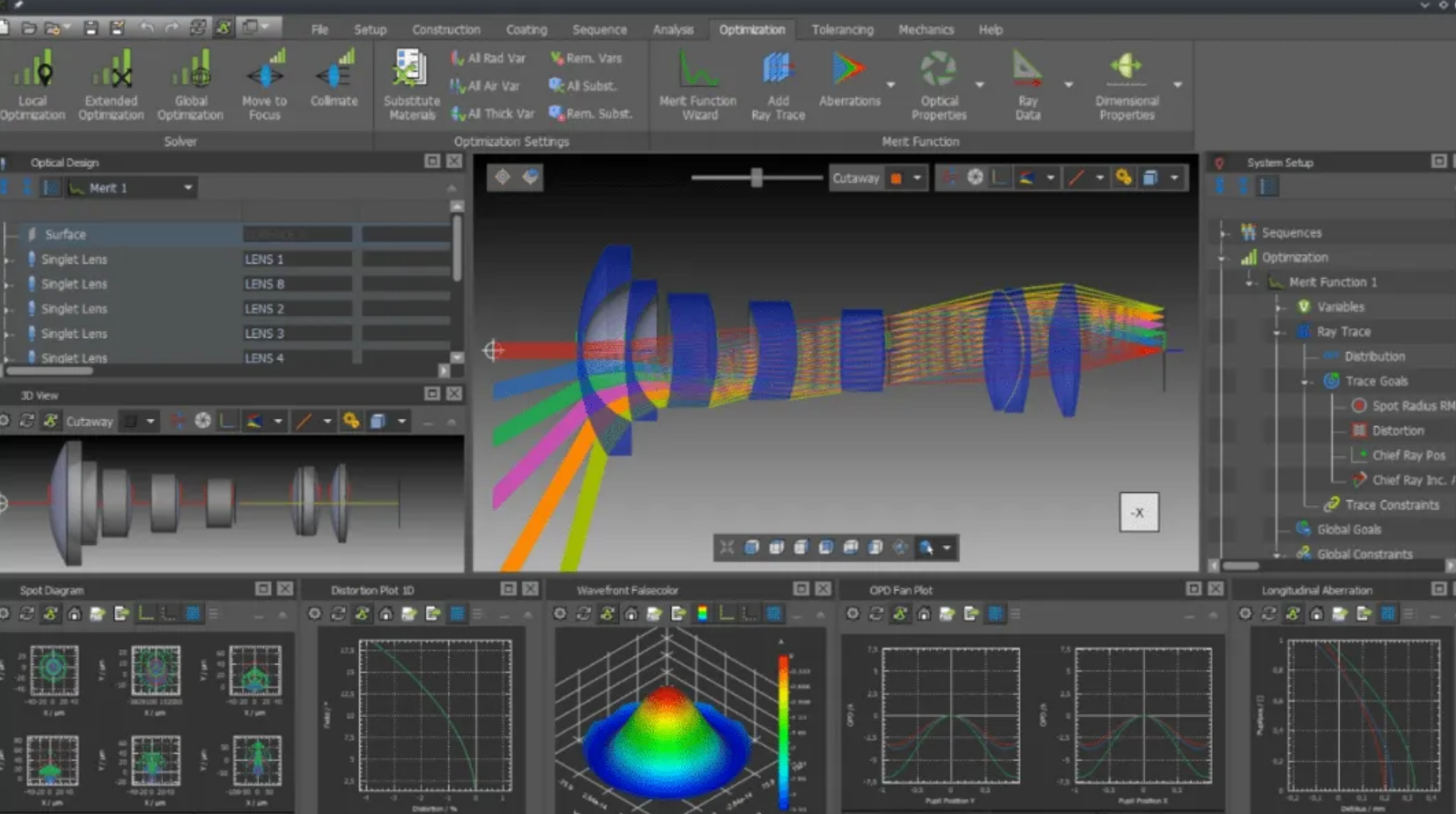Close the Optical Design panel
1456x814 pixels.
click(455, 162)
